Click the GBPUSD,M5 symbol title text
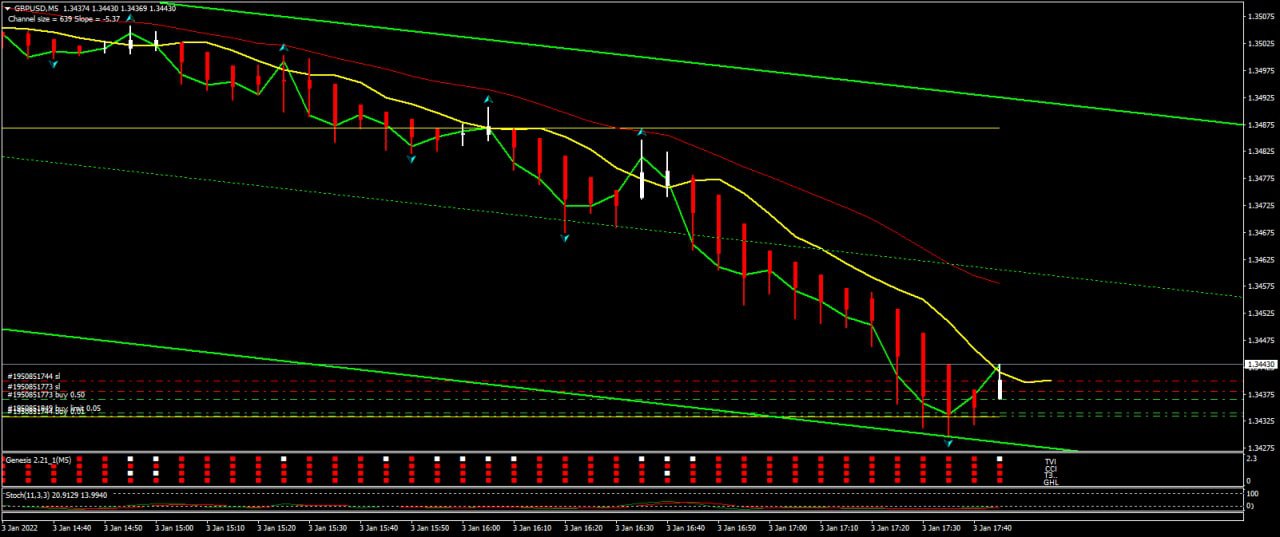This screenshot has width=1280, height=537. (36, 8)
